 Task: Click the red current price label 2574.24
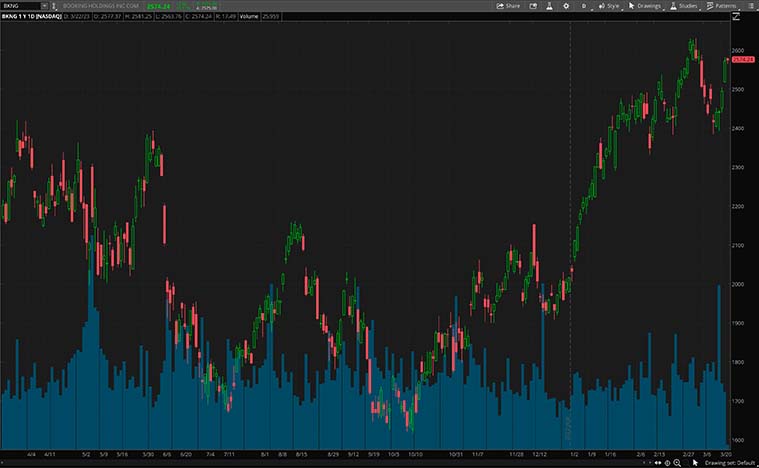743,60
